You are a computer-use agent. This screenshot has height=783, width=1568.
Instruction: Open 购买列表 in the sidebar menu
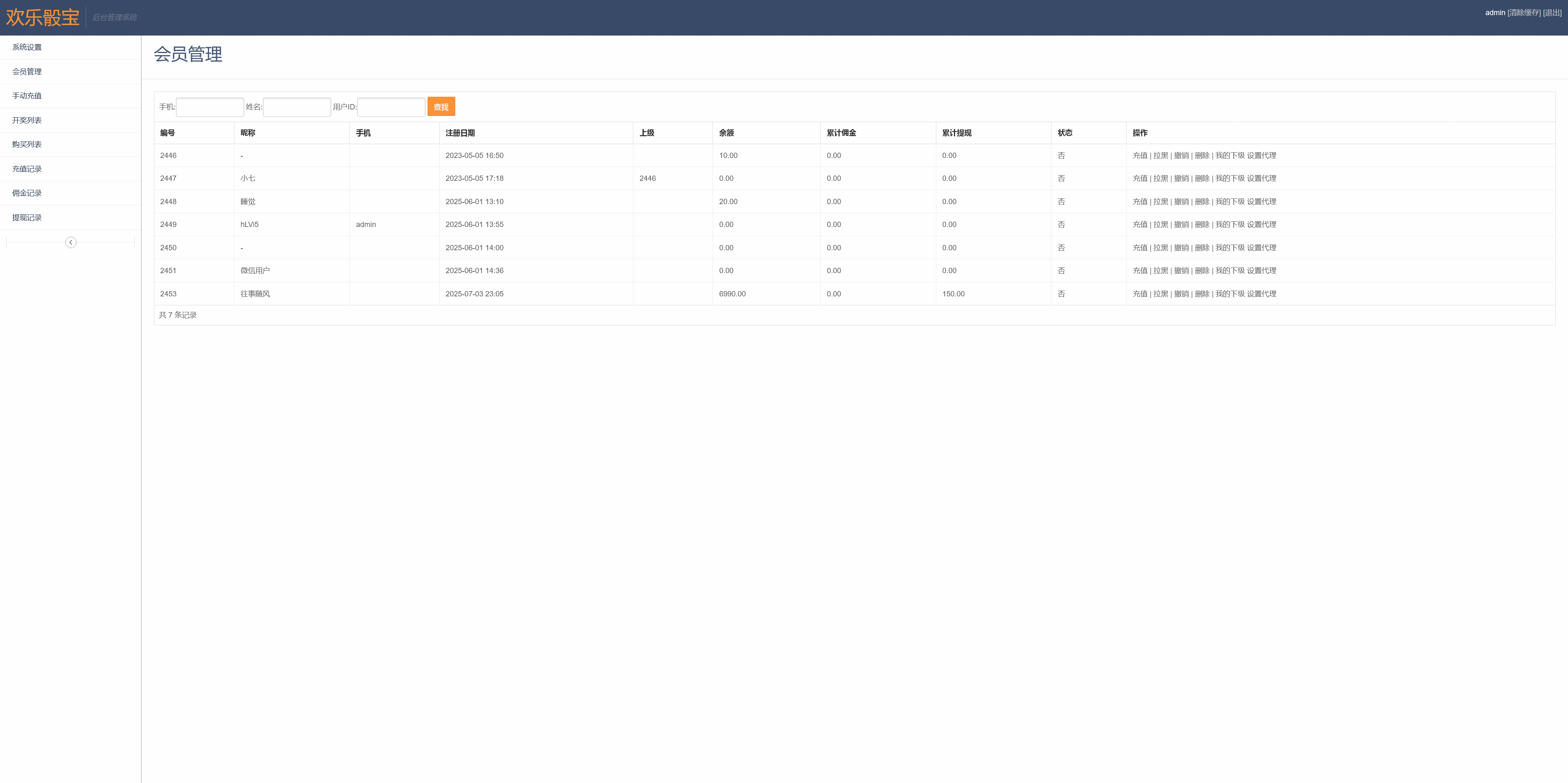coord(27,145)
